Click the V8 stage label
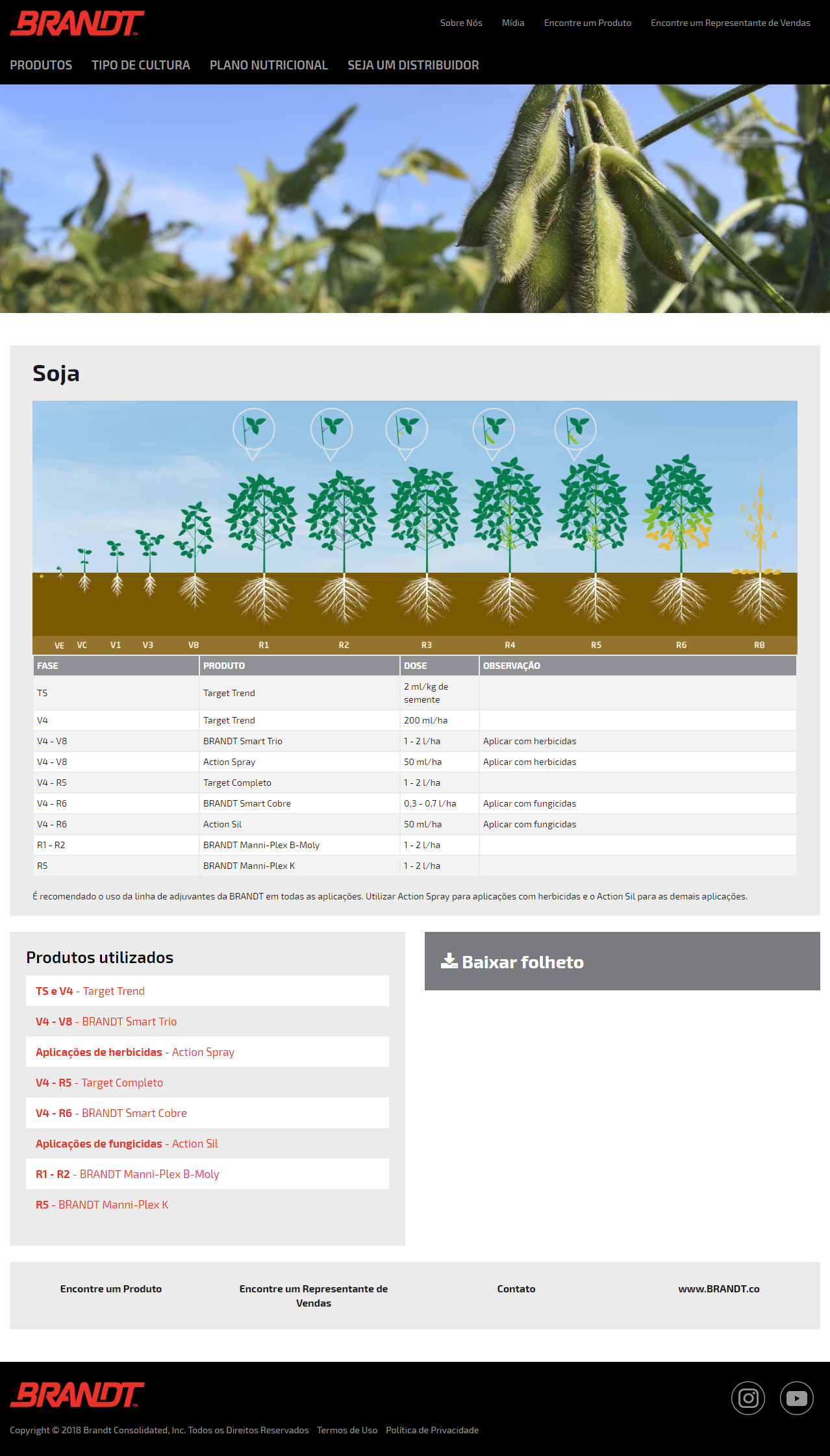830x1456 pixels. pyautogui.click(x=194, y=645)
